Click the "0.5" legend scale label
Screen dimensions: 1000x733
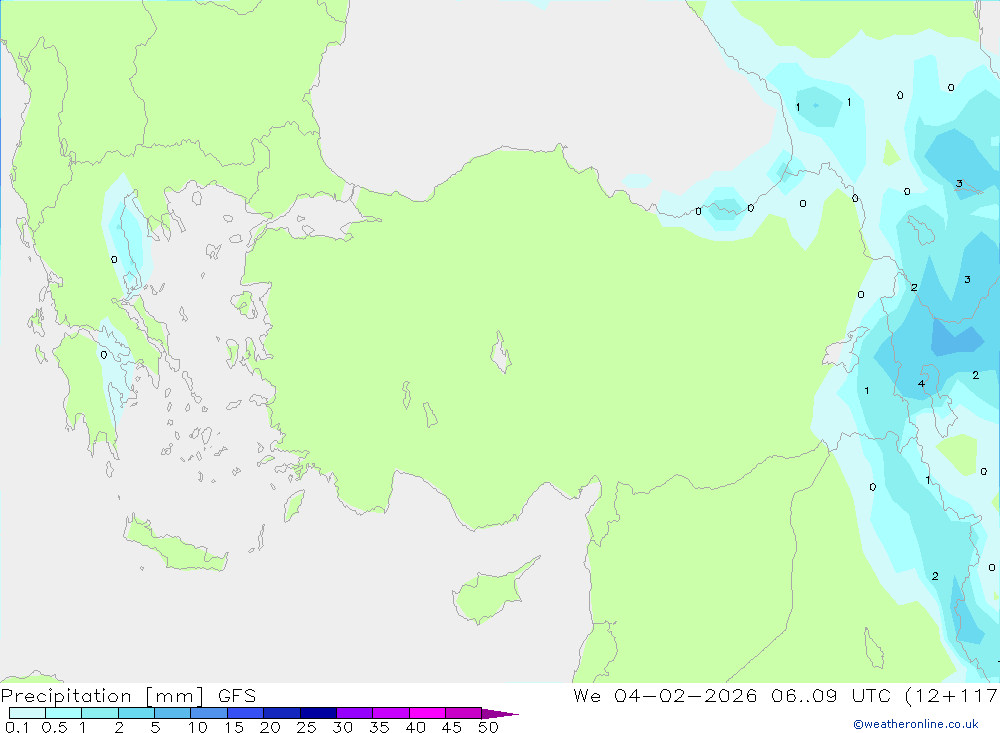coord(54,727)
